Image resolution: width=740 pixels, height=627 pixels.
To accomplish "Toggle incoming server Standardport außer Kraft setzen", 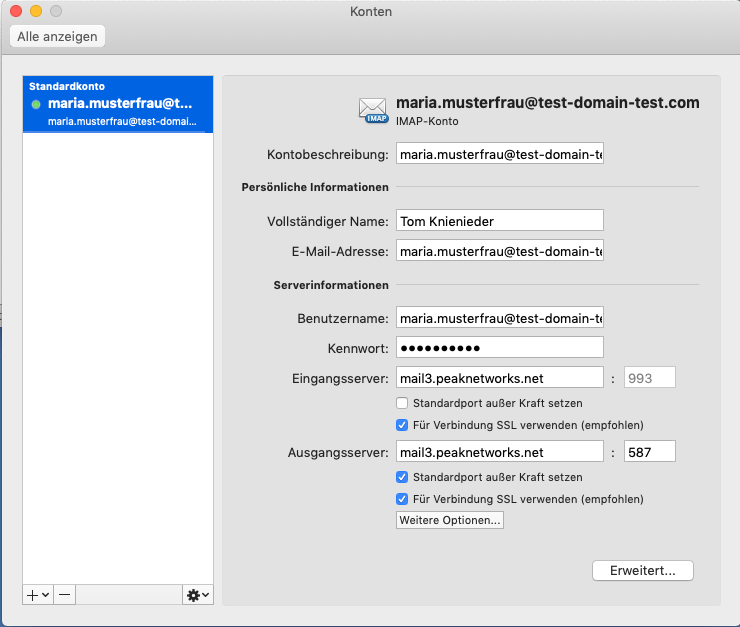I will pos(402,404).
